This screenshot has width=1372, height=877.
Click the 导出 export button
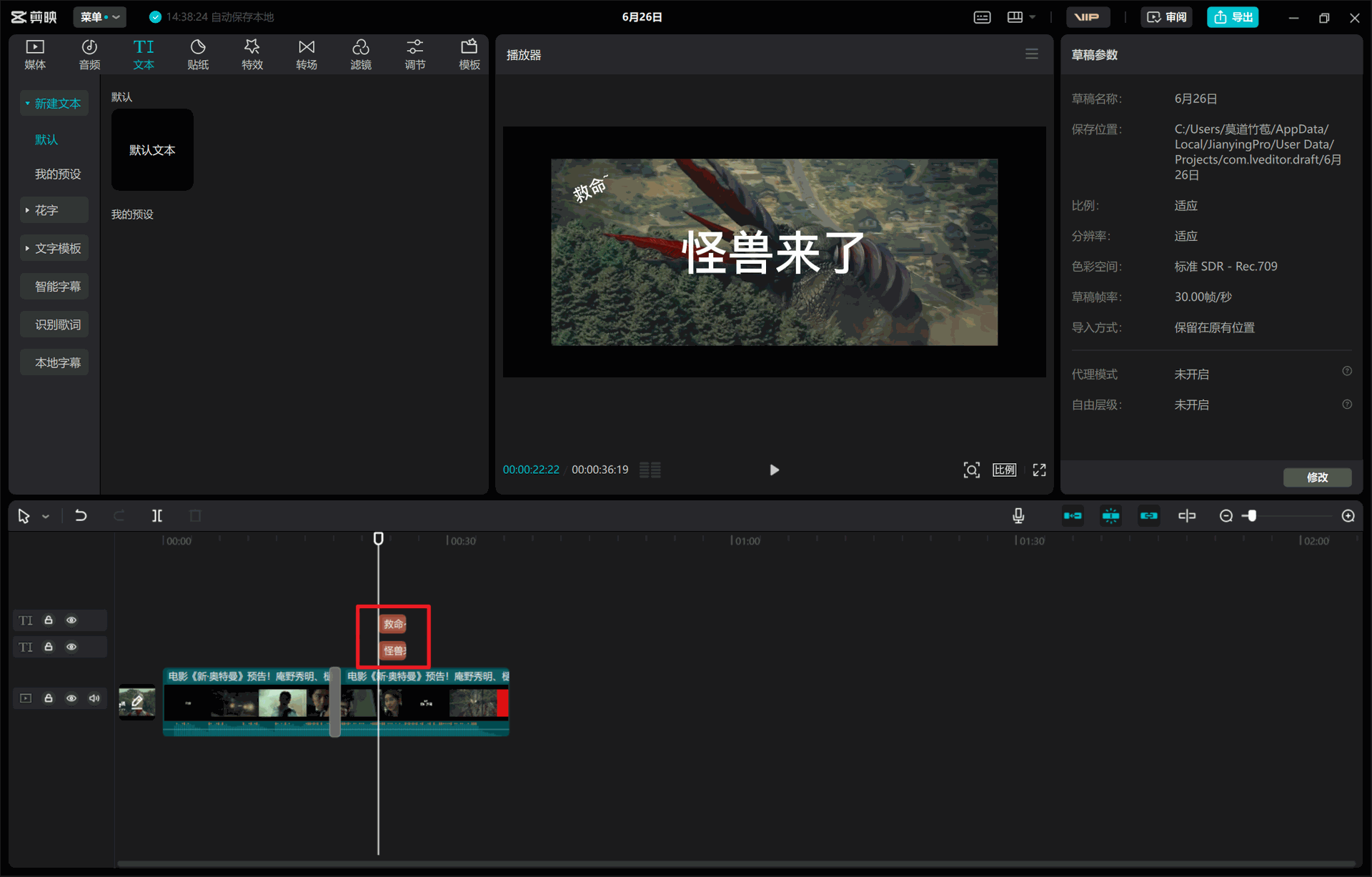pyautogui.click(x=1233, y=17)
